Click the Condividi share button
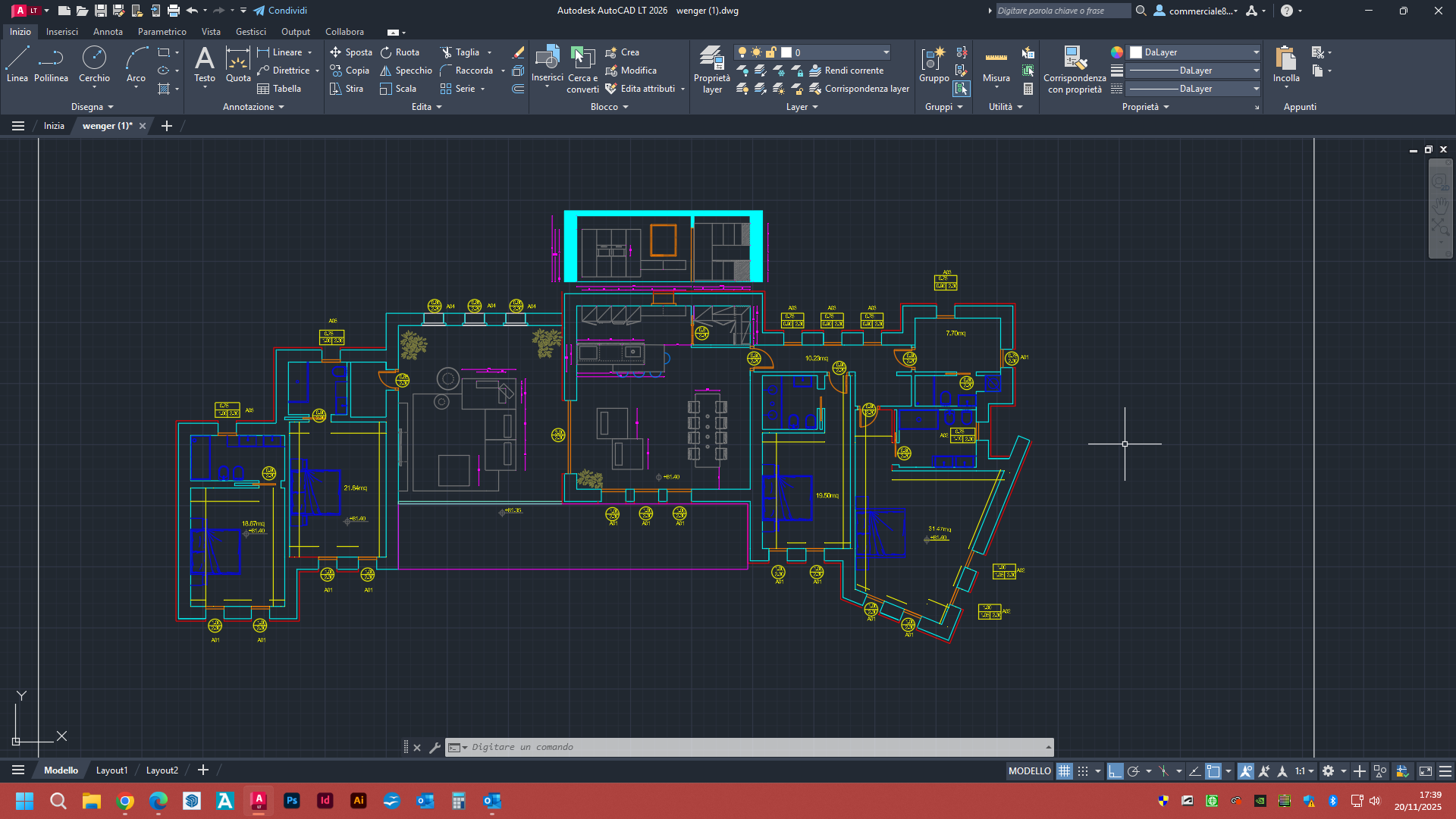 tap(280, 11)
